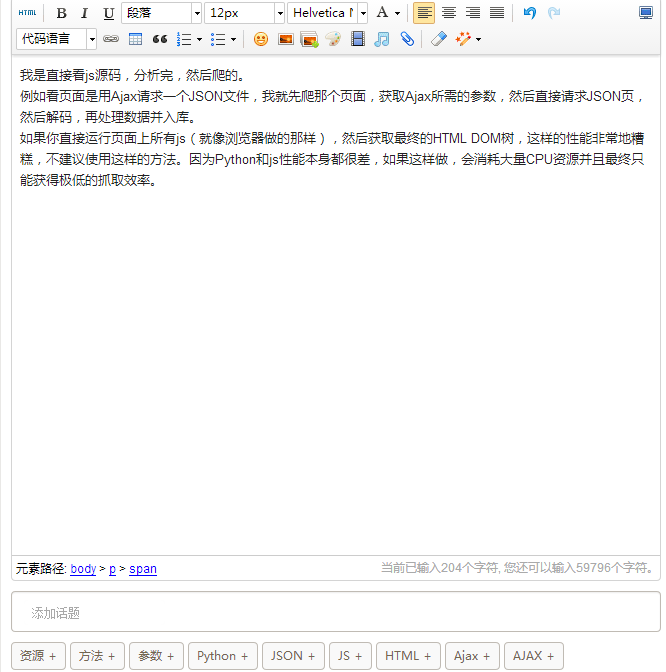Center align the text
The height and width of the screenshot is (672, 666).
(x=449, y=13)
